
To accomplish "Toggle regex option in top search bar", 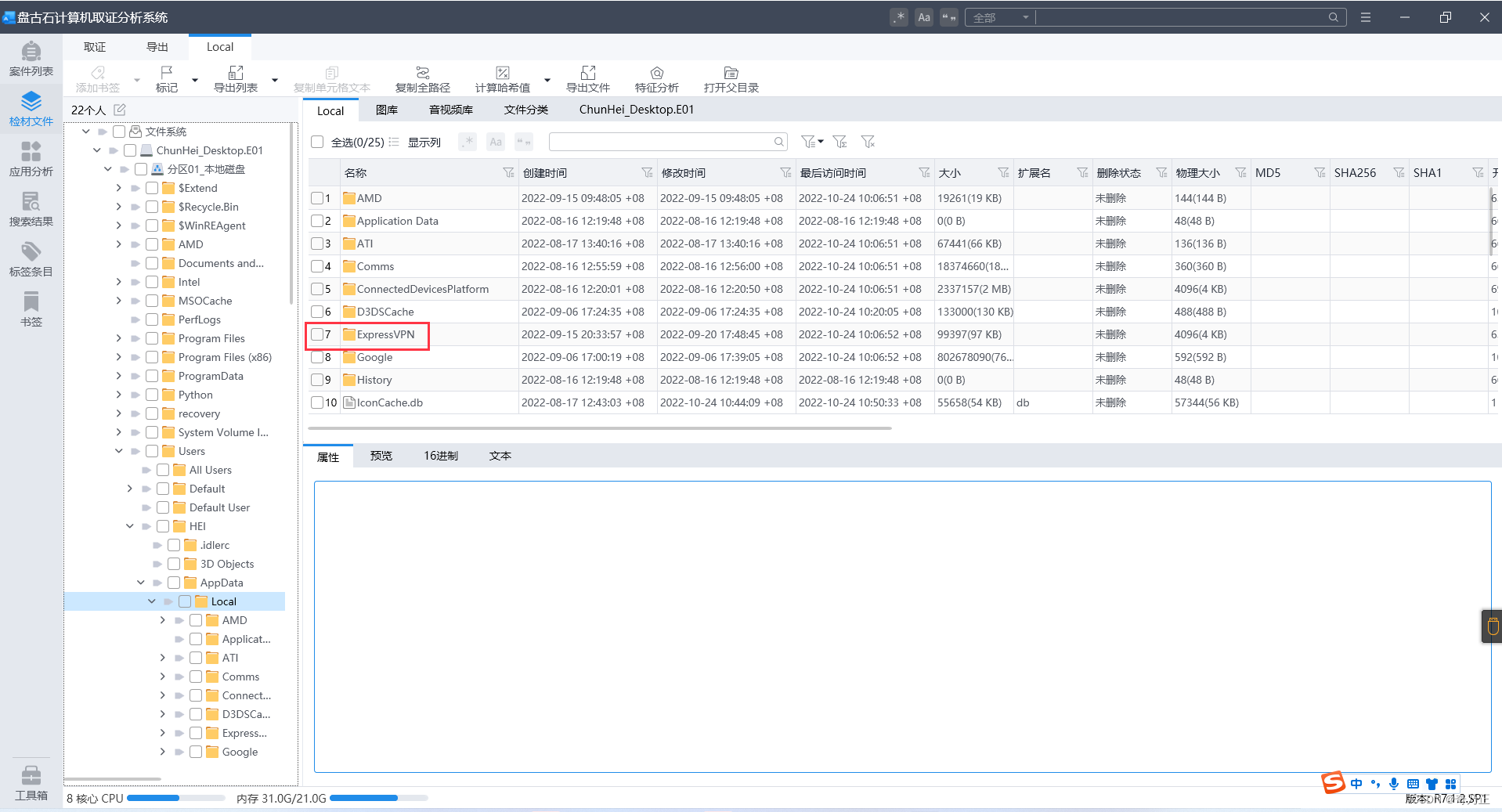I will click(899, 17).
